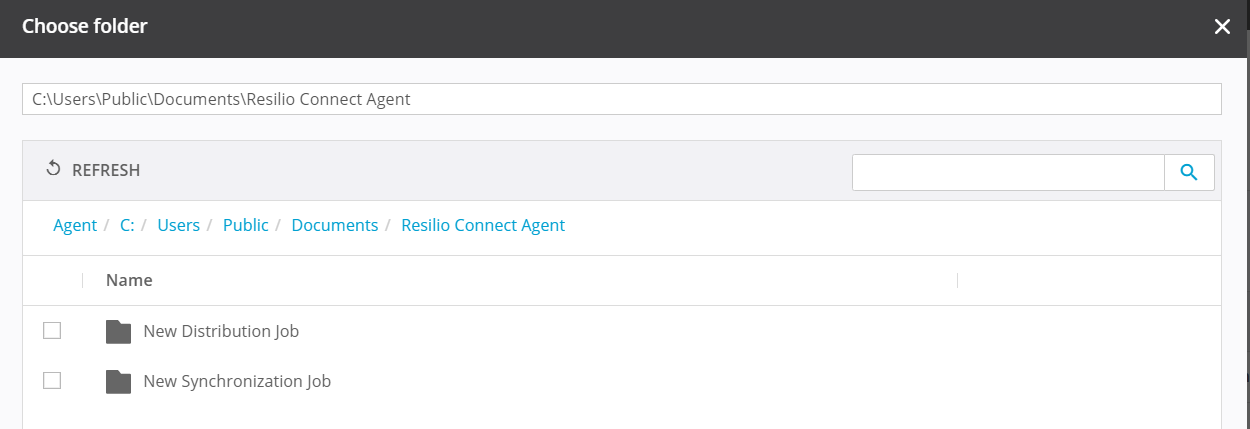Screen dimensions: 1250x429
Task: Focus the folder path text field
Action: pyautogui.click(x=621, y=99)
